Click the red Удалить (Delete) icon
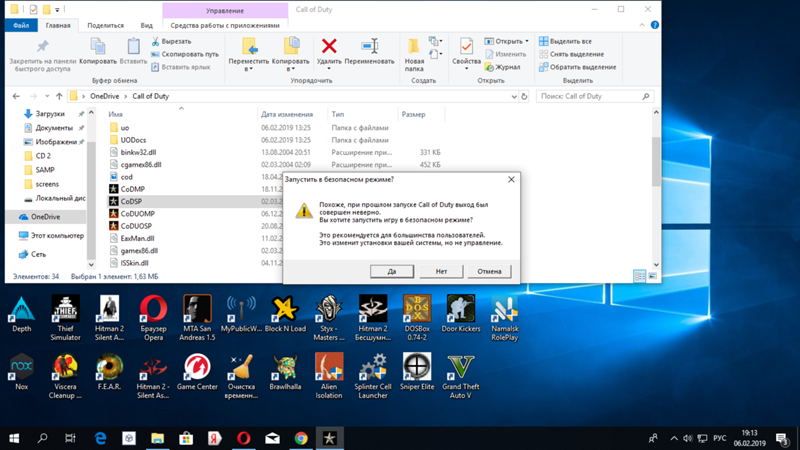 coord(329,46)
